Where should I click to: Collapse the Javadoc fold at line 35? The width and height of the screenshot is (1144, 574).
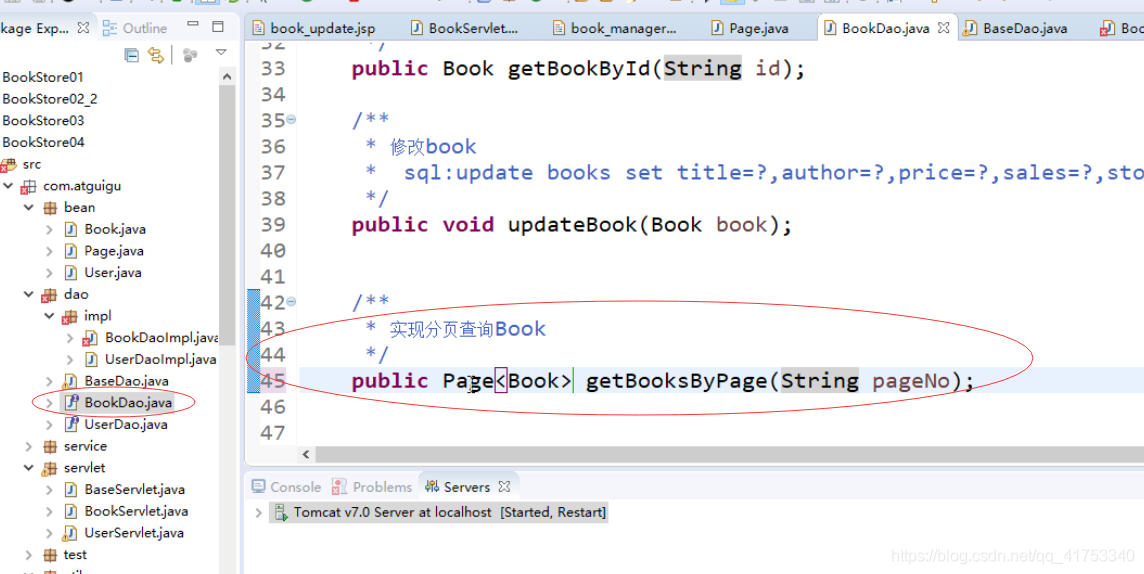pos(291,120)
